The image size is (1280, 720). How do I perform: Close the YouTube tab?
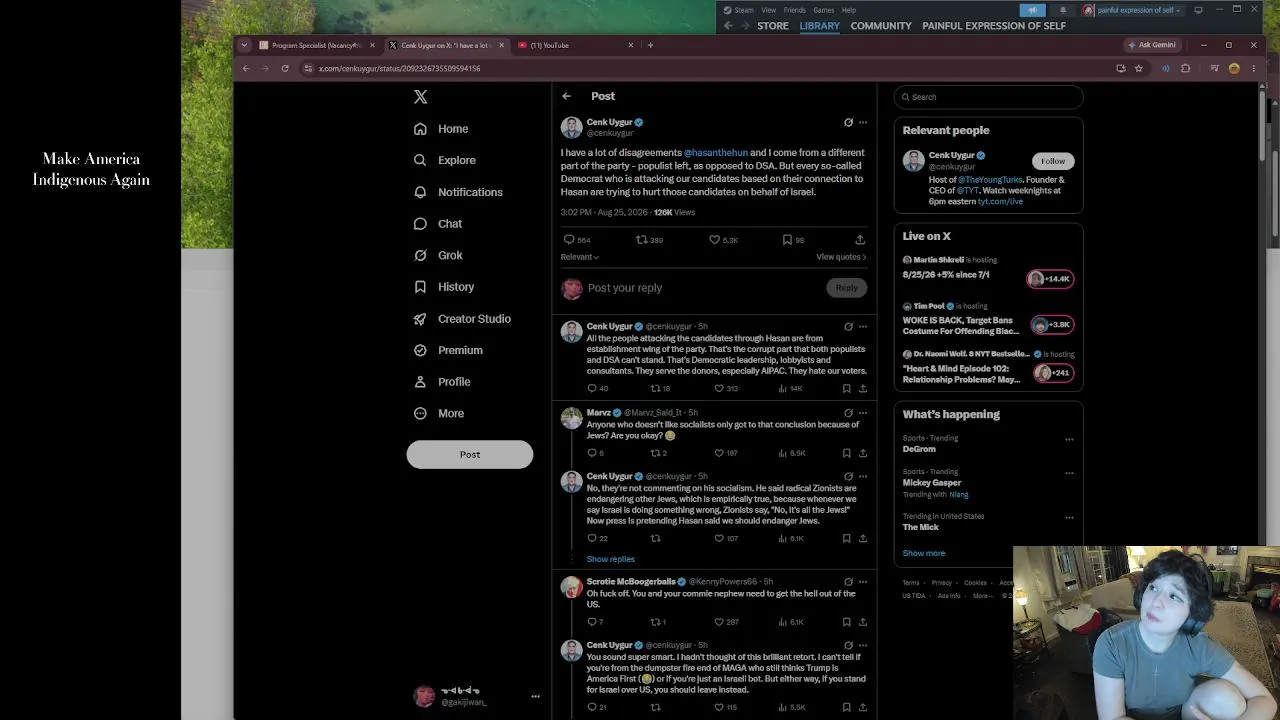[631, 45]
